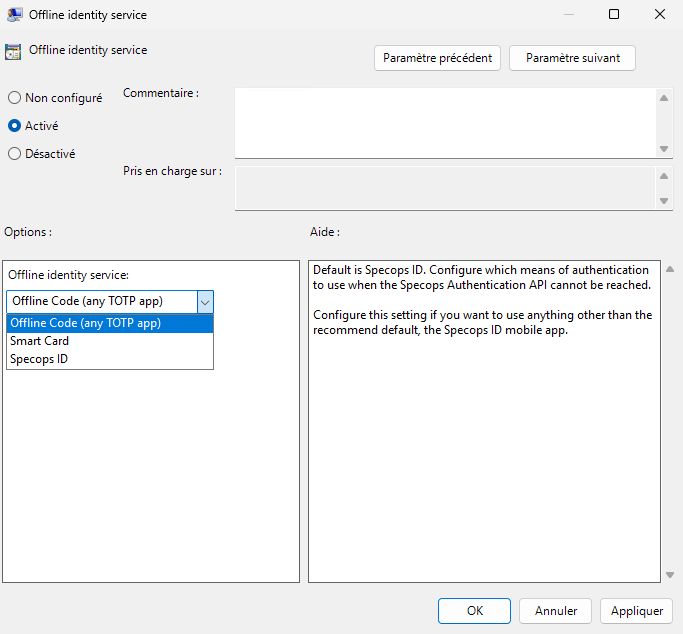Go to Paramètre précédent
Image resolution: width=683 pixels, height=634 pixels.
pos(438,58)
